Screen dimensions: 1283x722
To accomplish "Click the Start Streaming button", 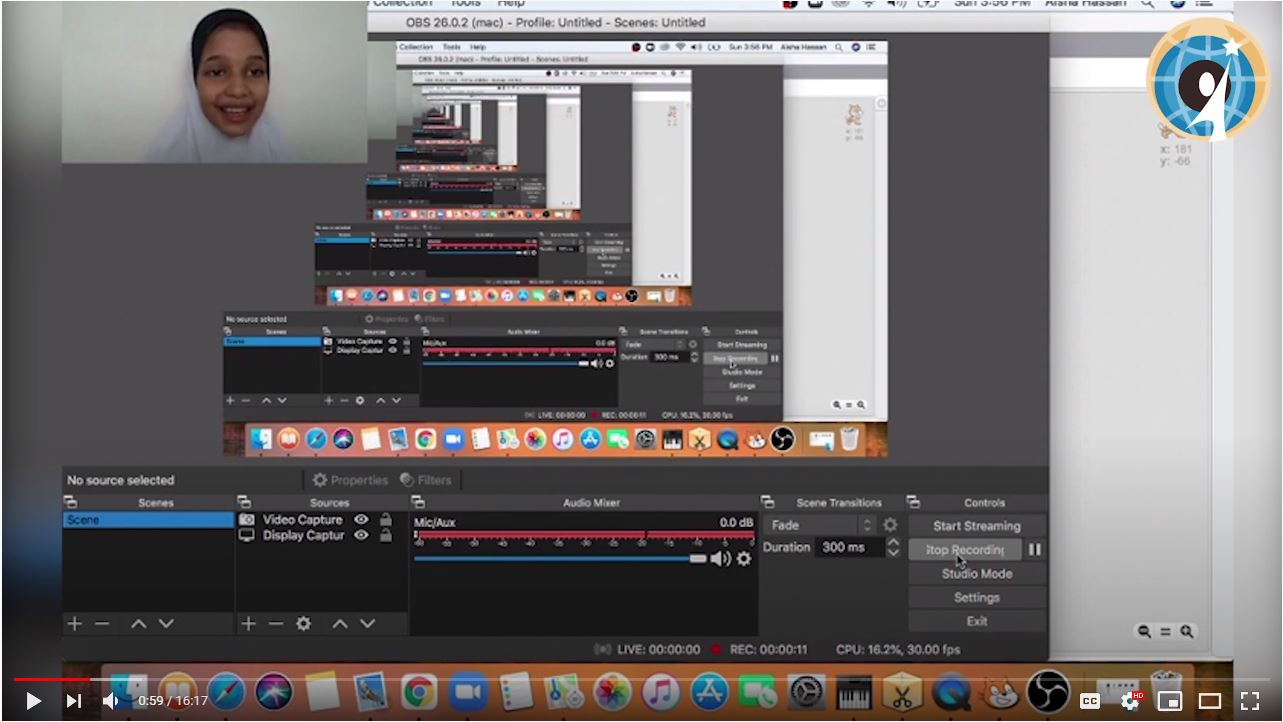I will coord(976,525).
